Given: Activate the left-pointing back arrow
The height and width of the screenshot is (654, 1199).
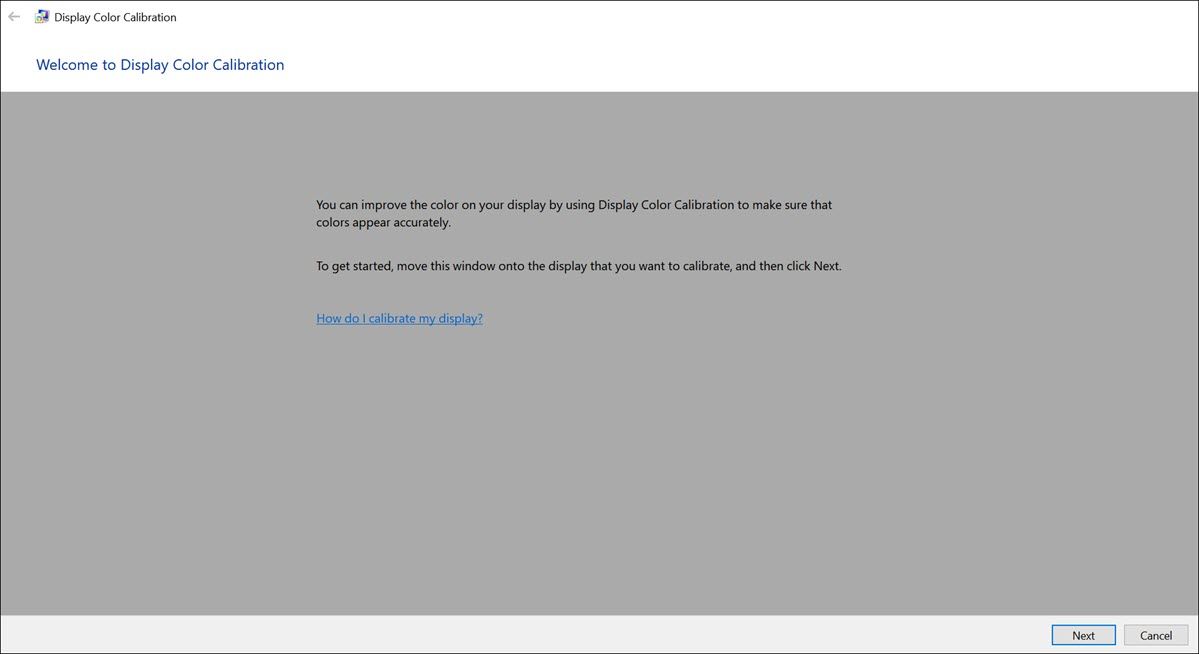Looking at the screenshot, I should pos(14,16).
